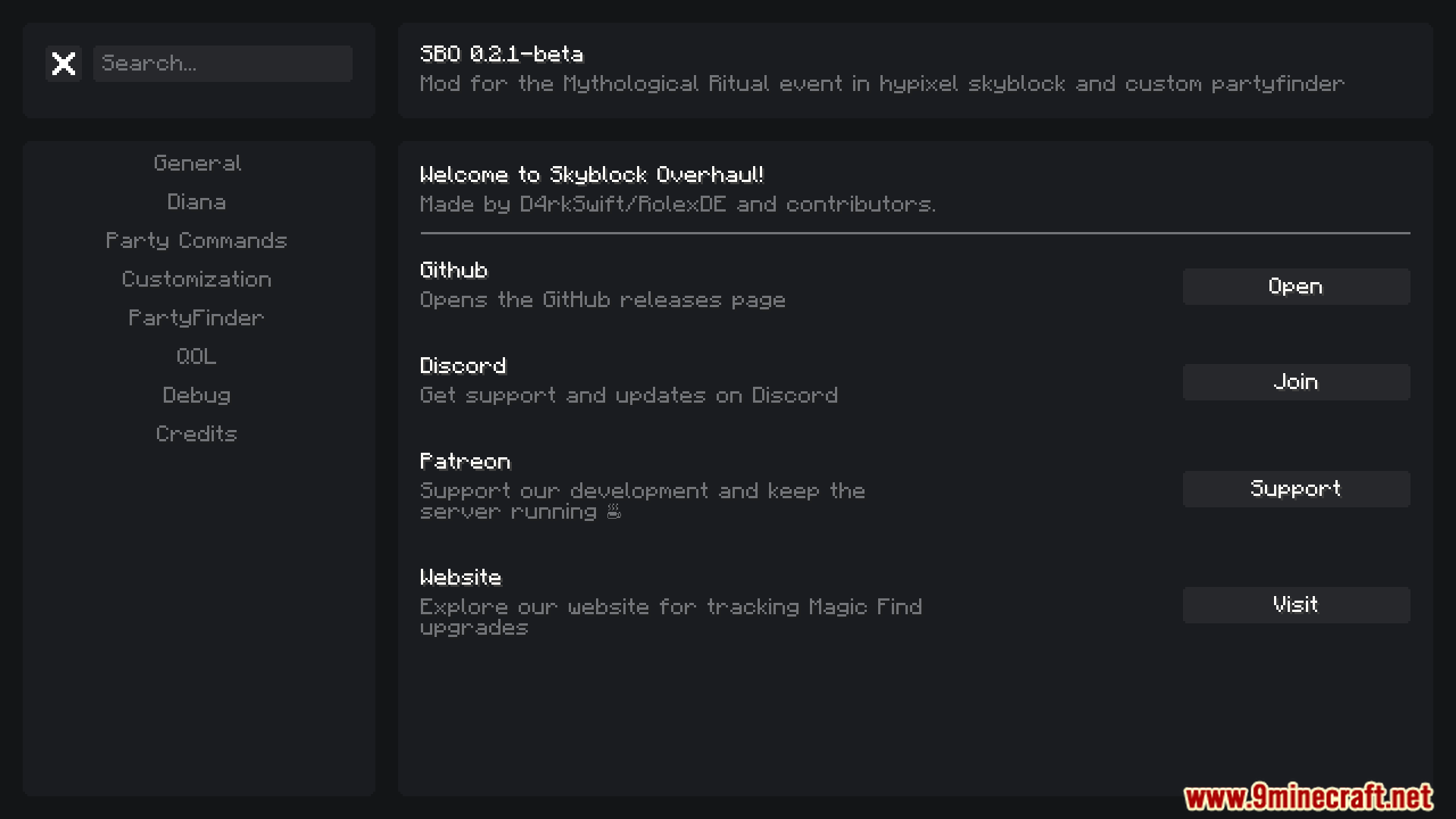The width and height of the screenshot is (1456, 819).
Task: Click the X close icon beside search
Action: (x=64, y=64)
